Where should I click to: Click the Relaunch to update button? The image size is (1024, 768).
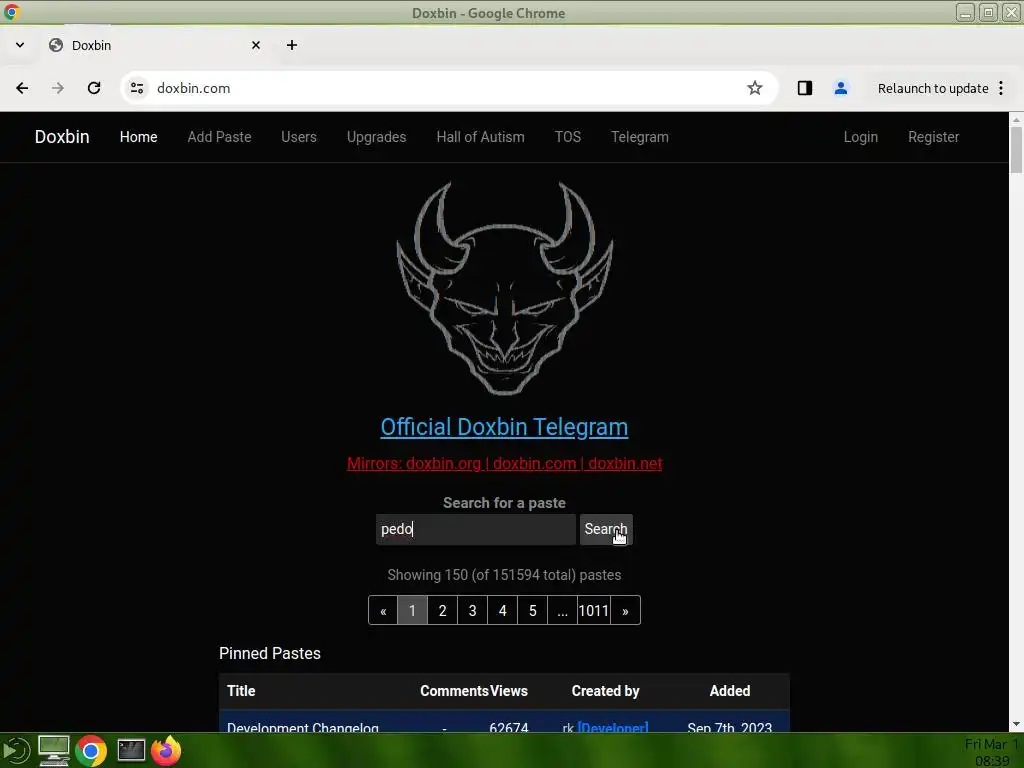(x=933, y=88)
